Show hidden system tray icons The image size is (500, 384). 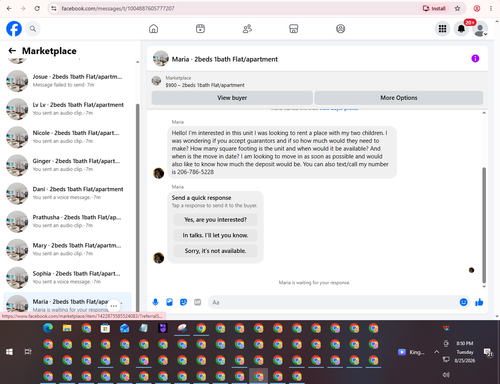click(x=436, y=352)
